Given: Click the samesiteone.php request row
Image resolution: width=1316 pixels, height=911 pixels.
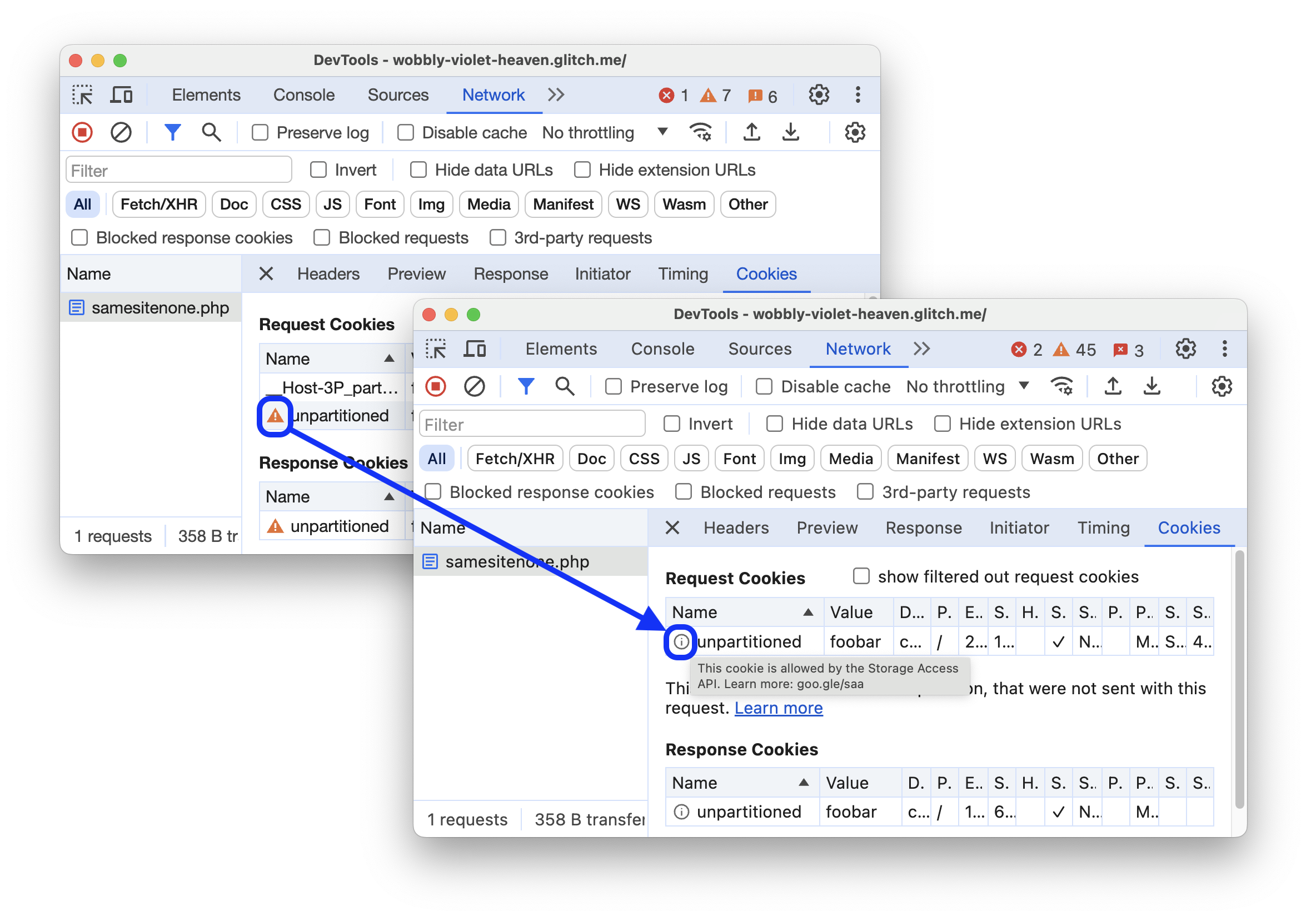Looking at the screenshot, I should point(518,560).
